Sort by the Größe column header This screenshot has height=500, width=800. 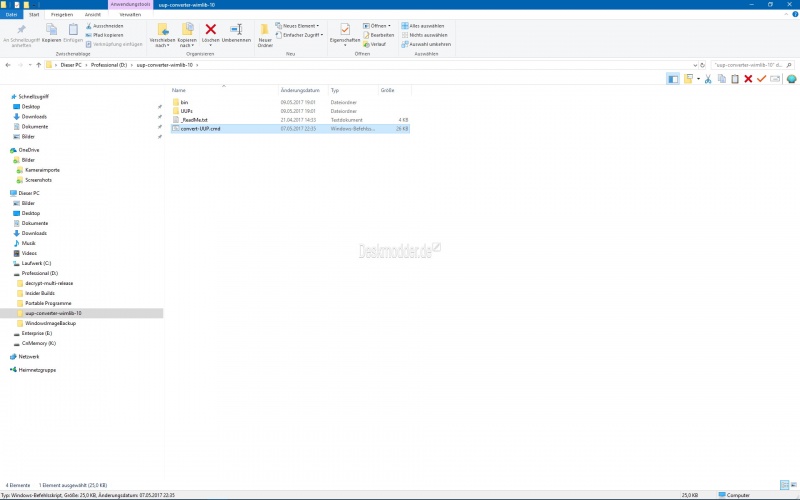click(x=394, y=90)
